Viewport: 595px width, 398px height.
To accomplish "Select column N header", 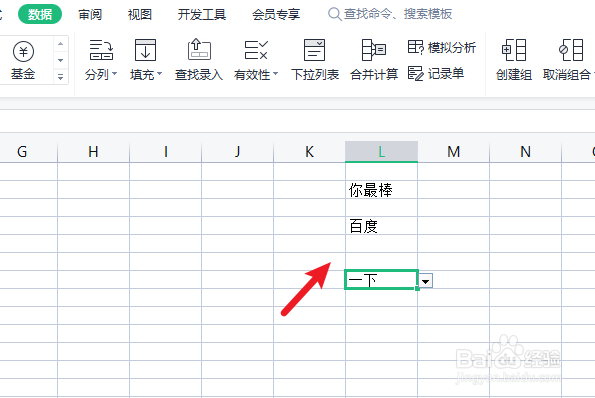I will coord(526,152).
